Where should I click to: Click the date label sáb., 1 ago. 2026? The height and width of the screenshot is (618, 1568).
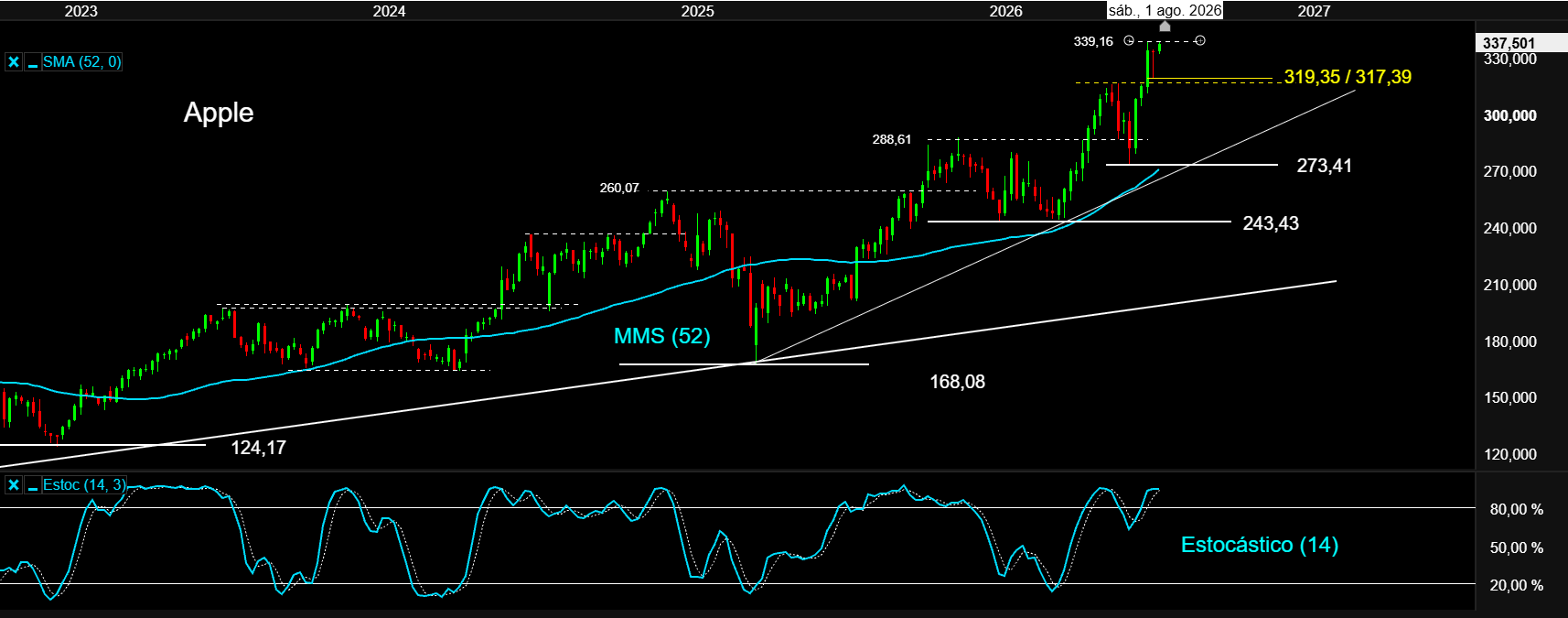pyautogui.click(x=1165, y=10)
